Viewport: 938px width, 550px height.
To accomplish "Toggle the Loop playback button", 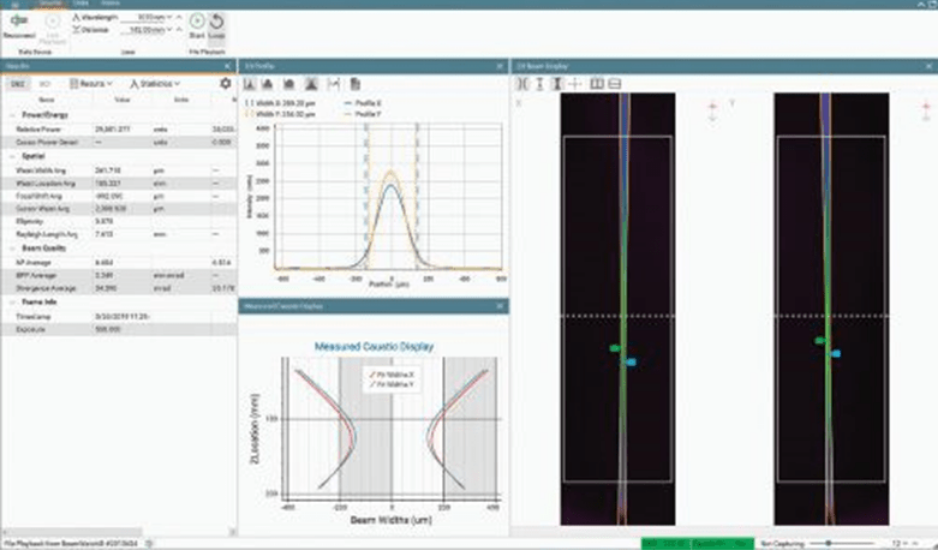I will 216,21.
